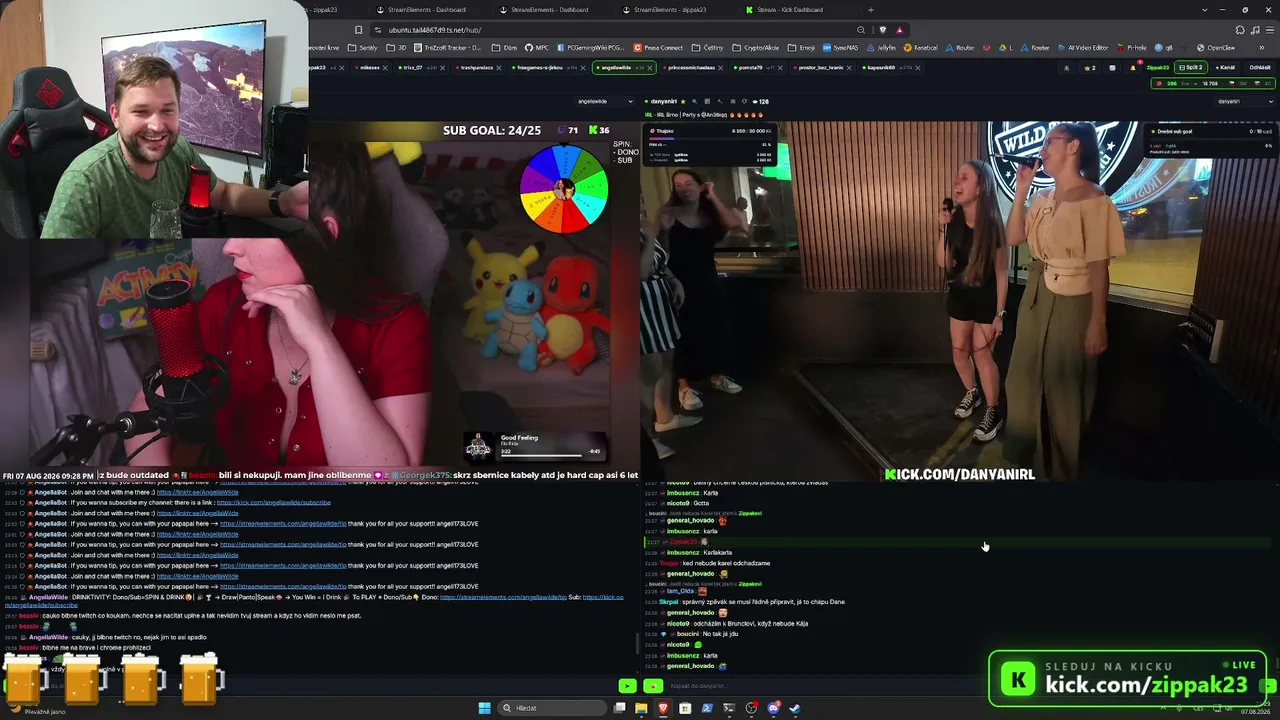Open Brave browser taskbar icon
Viewport: 1280px width, 720px height.
[x=663, y=708]
